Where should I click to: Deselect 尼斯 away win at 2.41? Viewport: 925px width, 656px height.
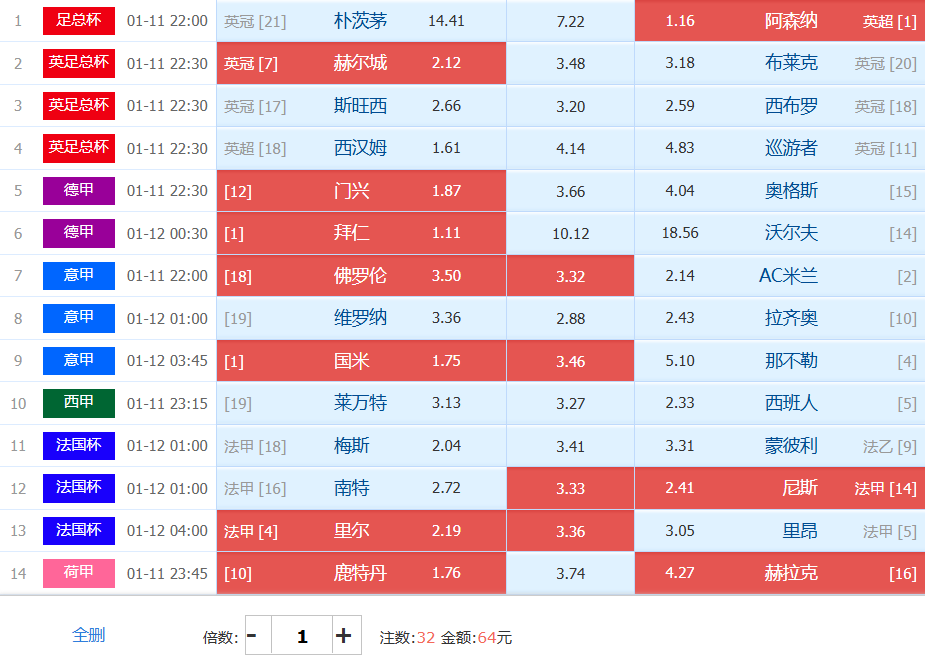(x=779, y=488)
